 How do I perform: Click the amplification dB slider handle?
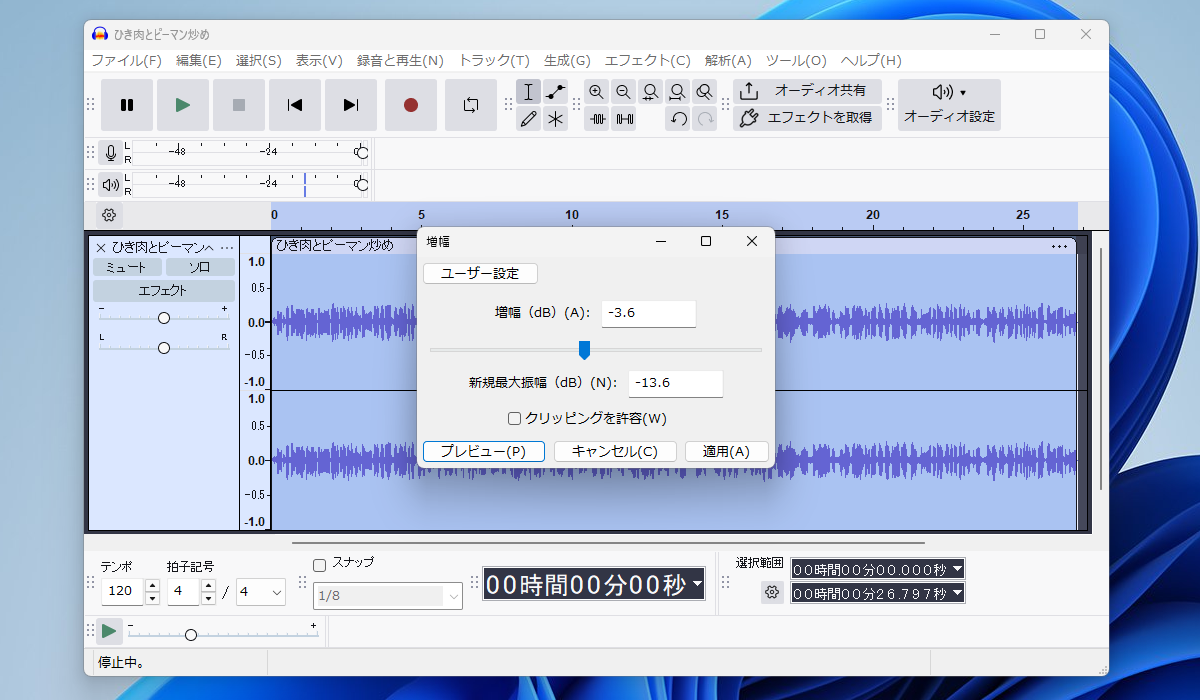coord(585,349)
